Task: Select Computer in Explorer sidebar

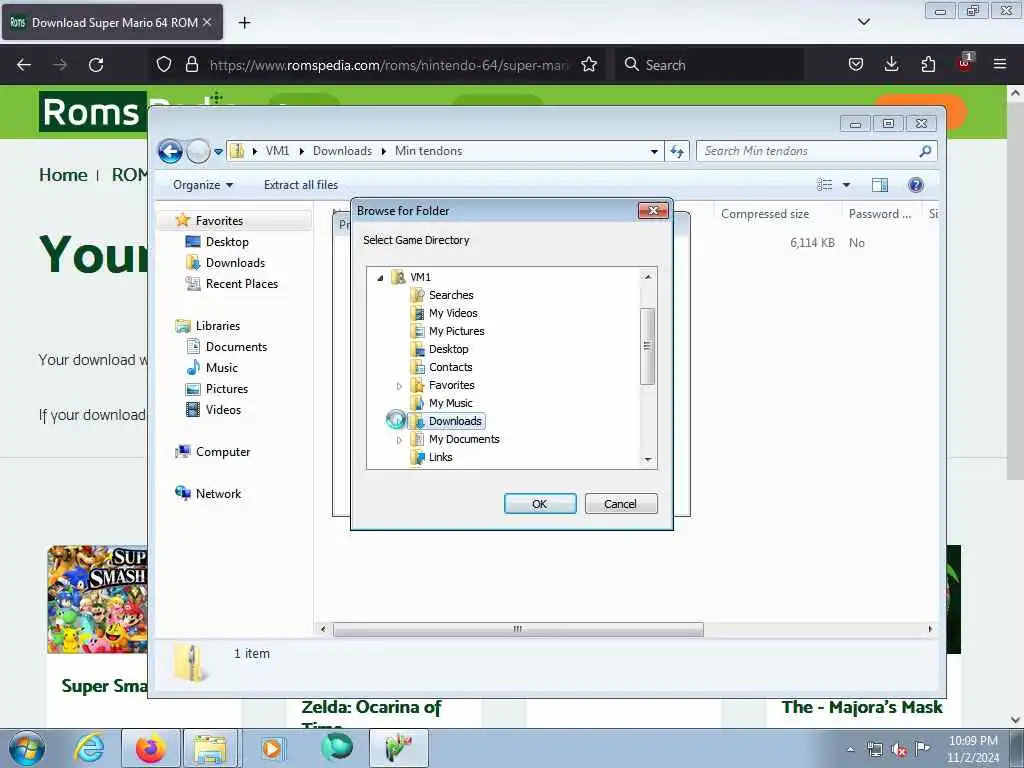Action: [223, 452]
